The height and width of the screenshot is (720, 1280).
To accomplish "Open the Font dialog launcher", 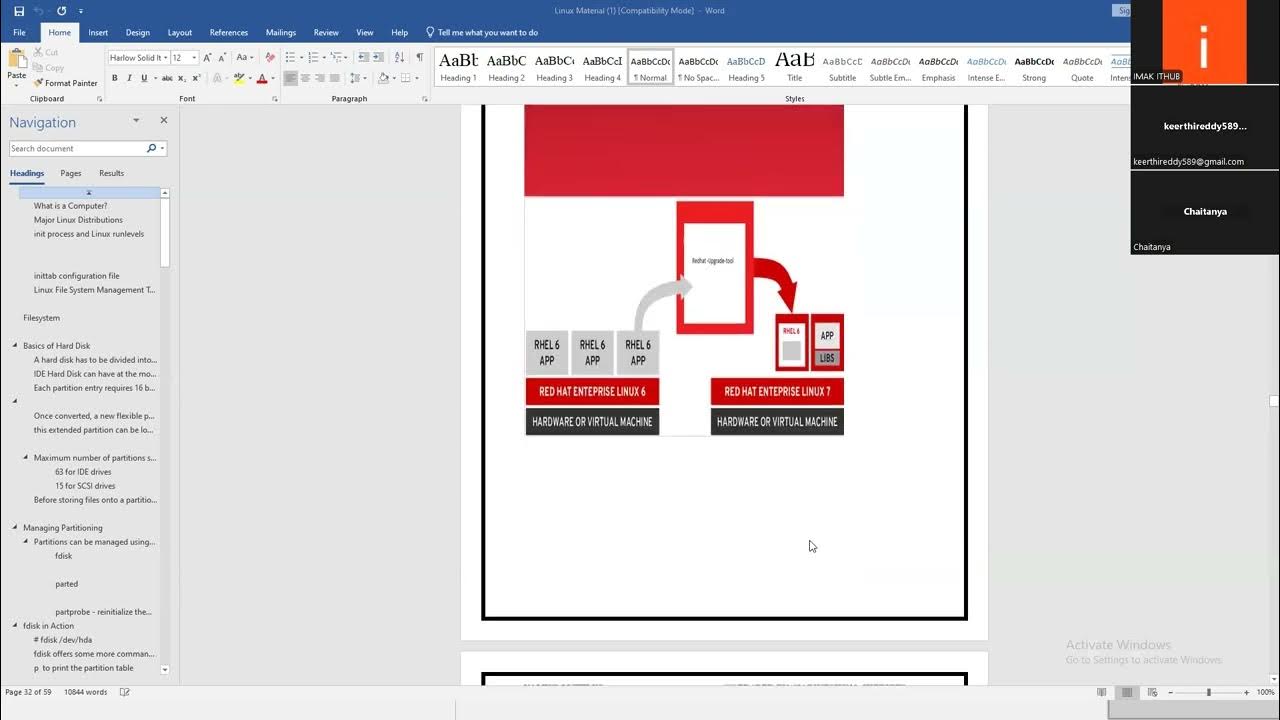I will coord(275,99).
